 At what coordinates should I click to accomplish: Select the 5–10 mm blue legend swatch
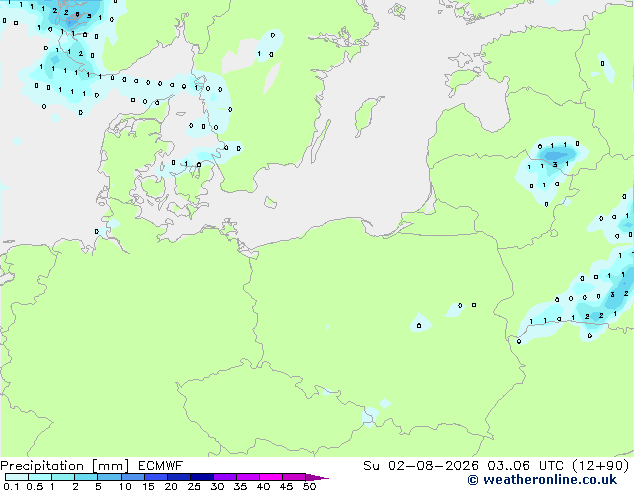coord(109,477)
